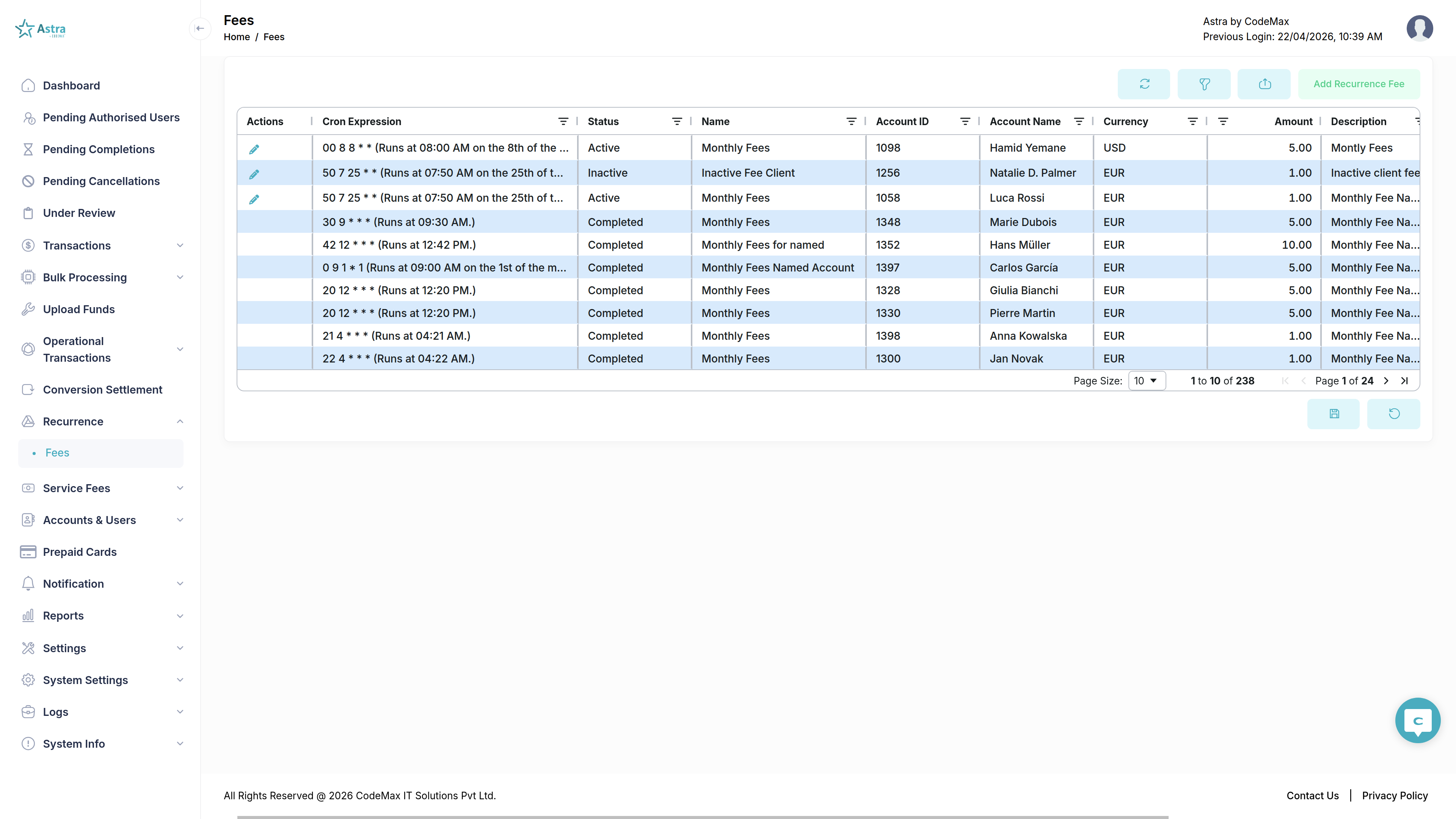Expand the System Info menu
Viewport: 1456px width, 819px height.
[x=102, y=744]
